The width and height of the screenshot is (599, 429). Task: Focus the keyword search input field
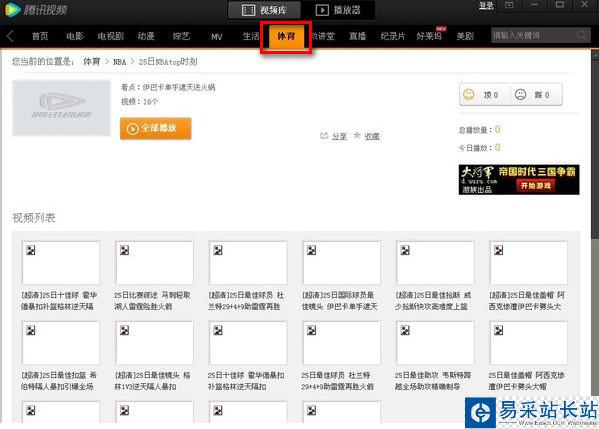pos(533,36)
